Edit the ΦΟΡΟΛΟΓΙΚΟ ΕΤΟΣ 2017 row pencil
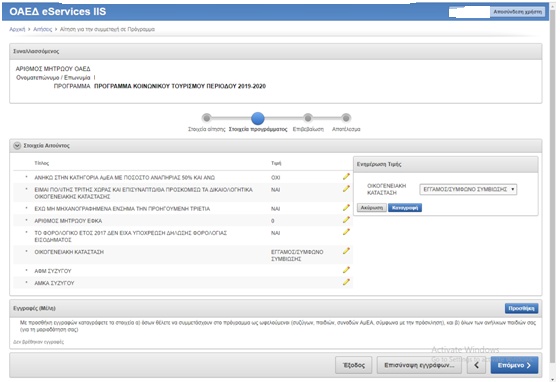Screen dimensions: 560x382 click(346, 232)
